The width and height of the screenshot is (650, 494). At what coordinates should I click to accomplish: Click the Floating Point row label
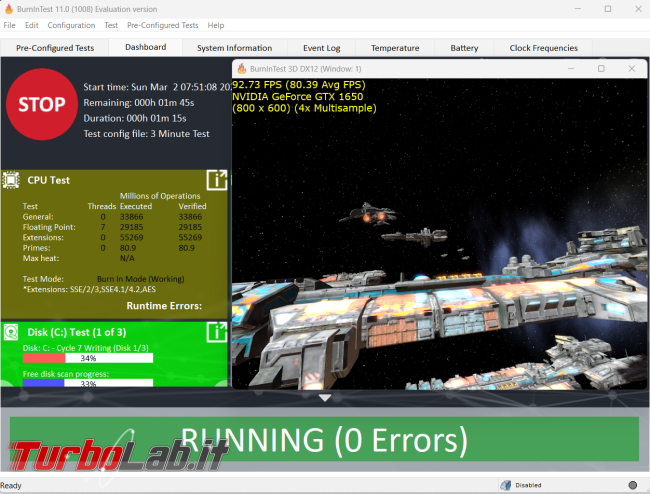click(x=49, y=227)
